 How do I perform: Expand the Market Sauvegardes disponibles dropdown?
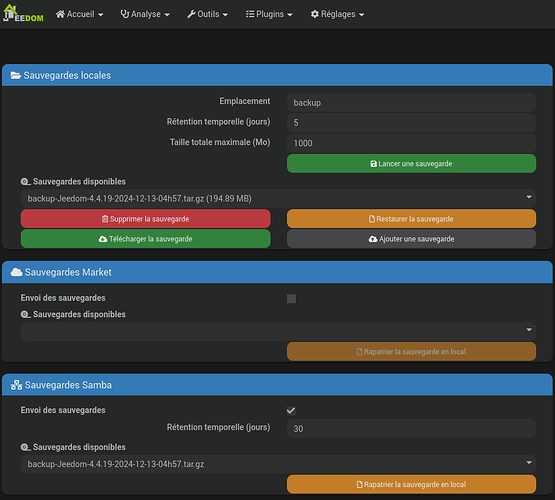[278, 331]
